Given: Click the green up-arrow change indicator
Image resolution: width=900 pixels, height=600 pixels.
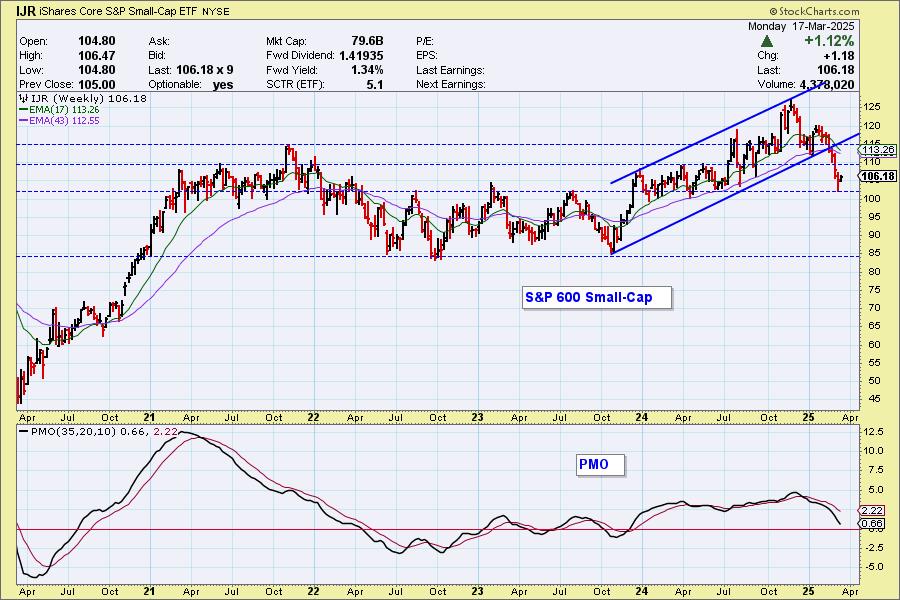Looking at the screenshot, I should [x=766, y=41].
